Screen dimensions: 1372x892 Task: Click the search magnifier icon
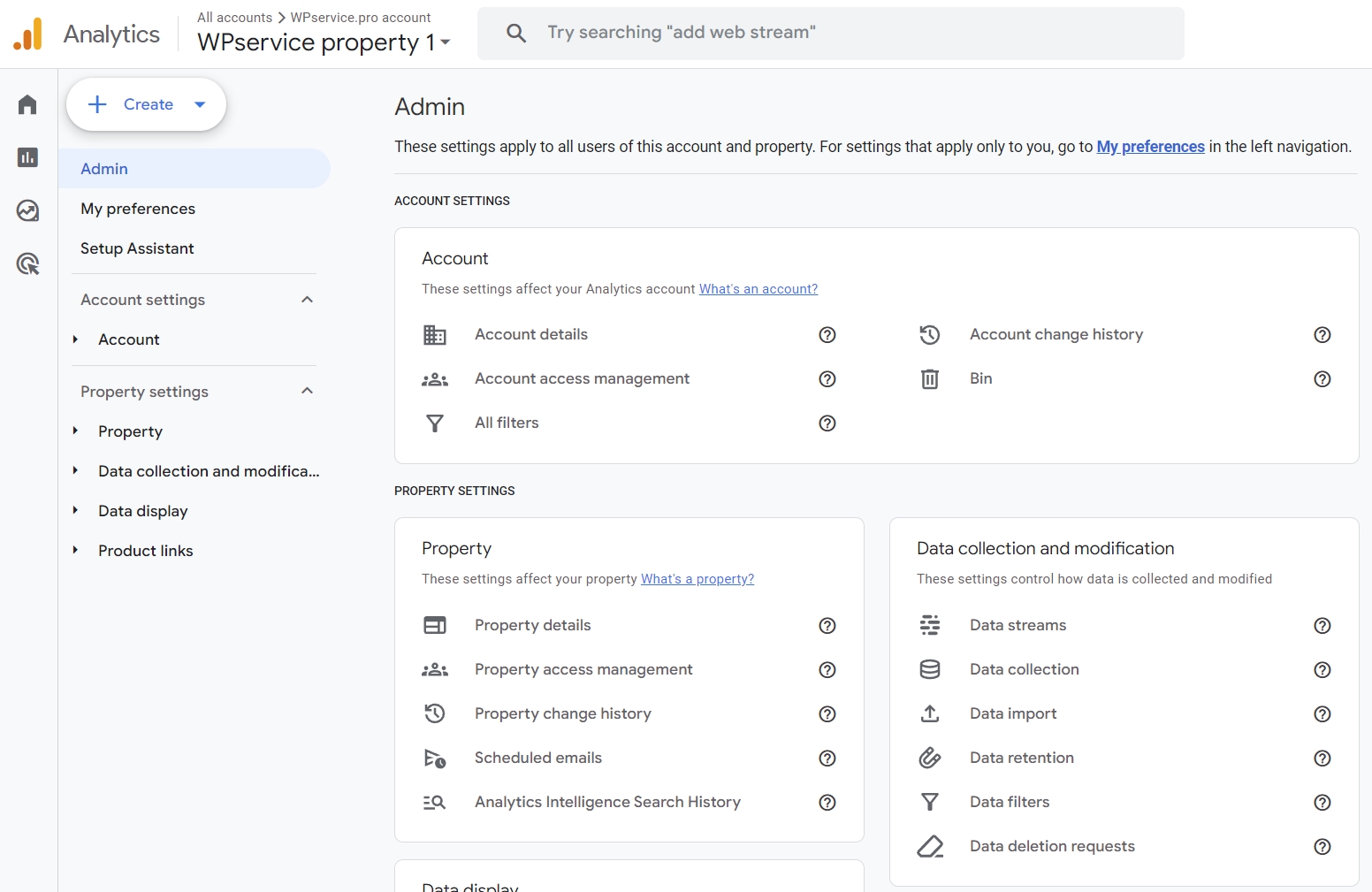516,34
